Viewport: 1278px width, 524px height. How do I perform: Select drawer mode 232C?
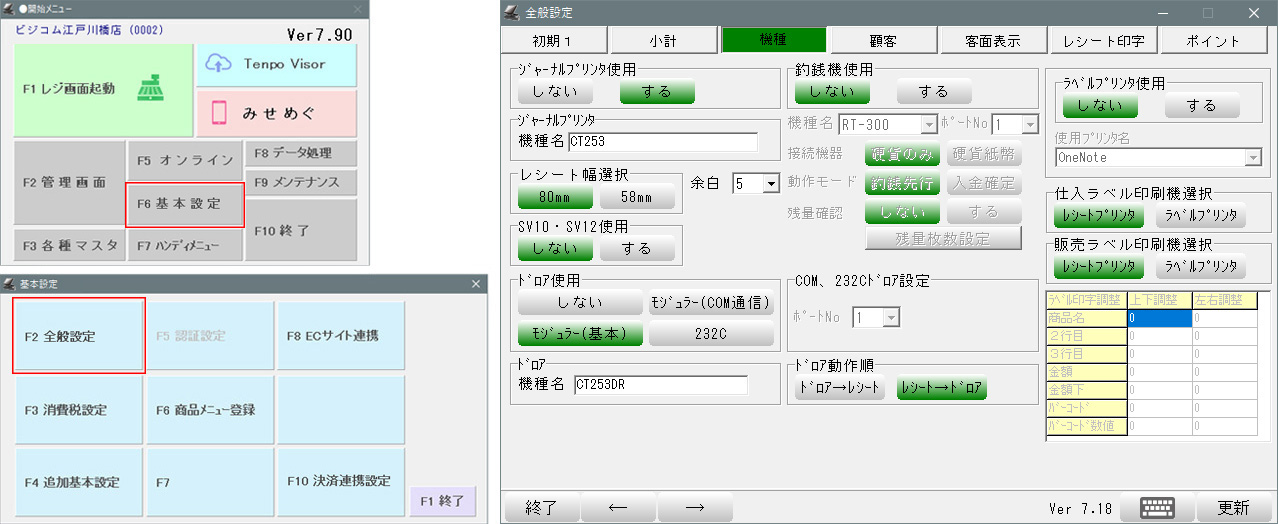tap(711, 334)
